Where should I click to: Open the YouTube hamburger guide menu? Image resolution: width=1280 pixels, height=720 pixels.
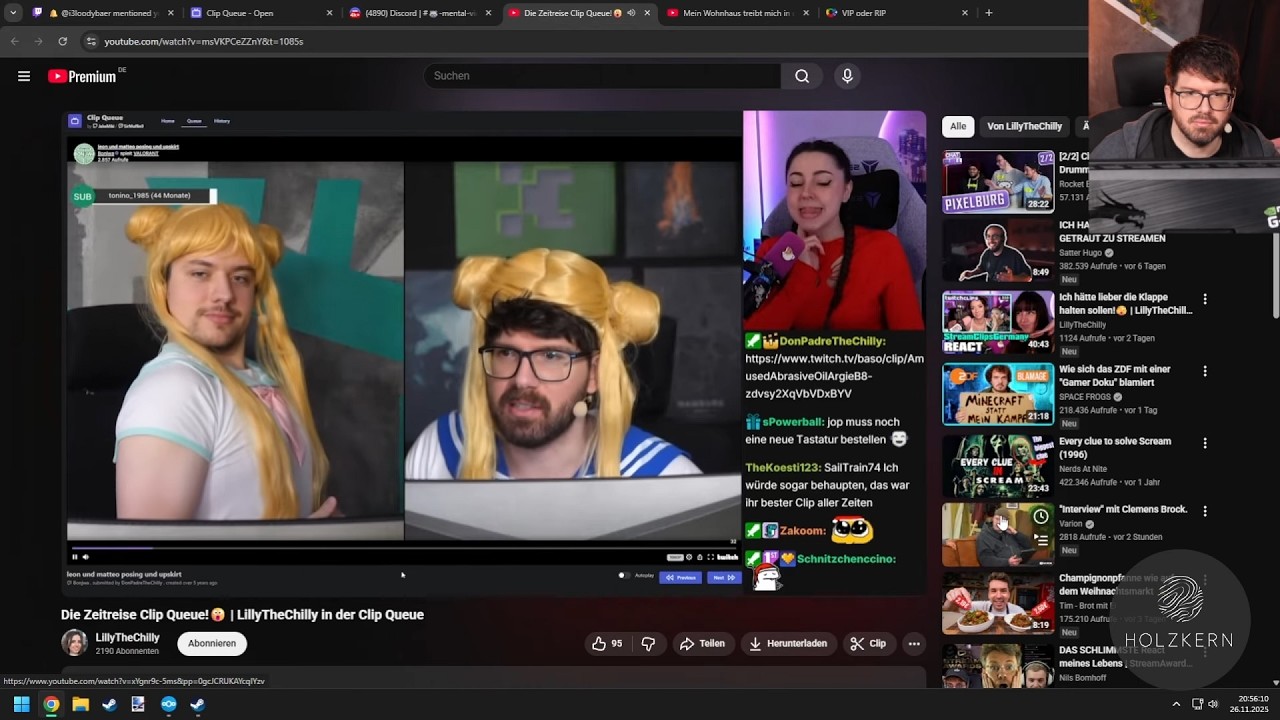click(x=24, y=76)
